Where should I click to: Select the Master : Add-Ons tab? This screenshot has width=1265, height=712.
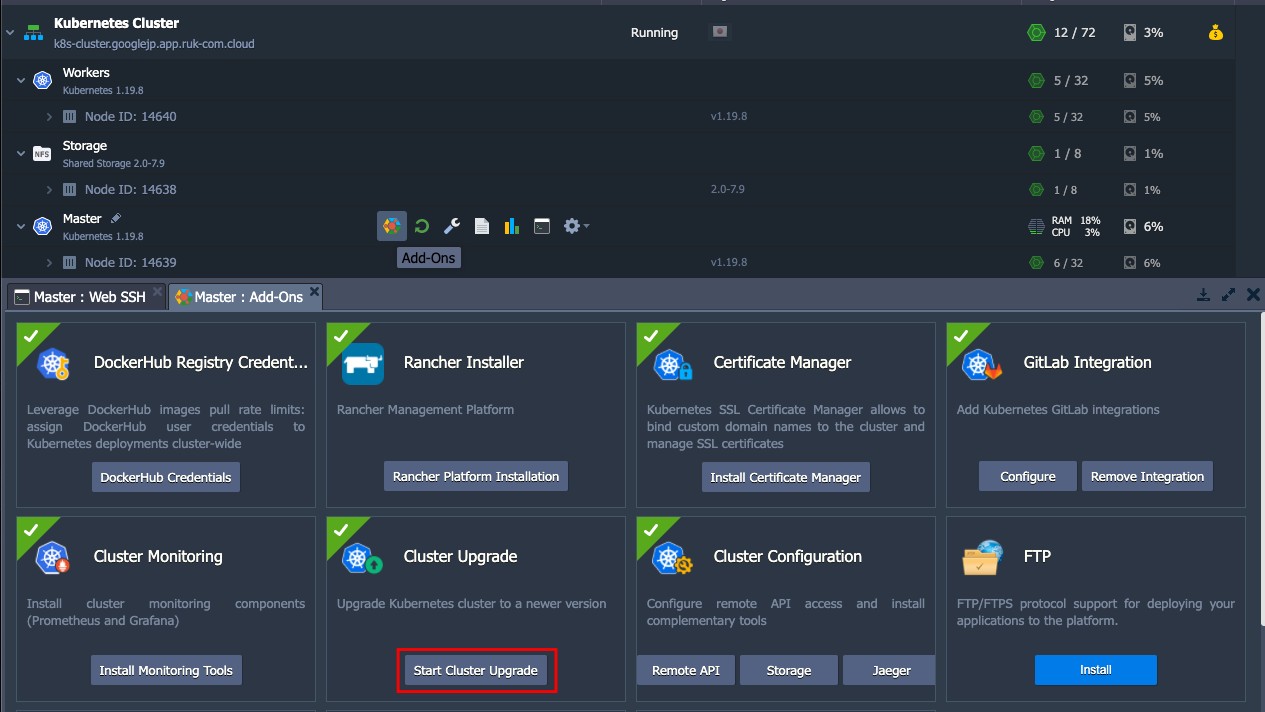coord(243,296)
